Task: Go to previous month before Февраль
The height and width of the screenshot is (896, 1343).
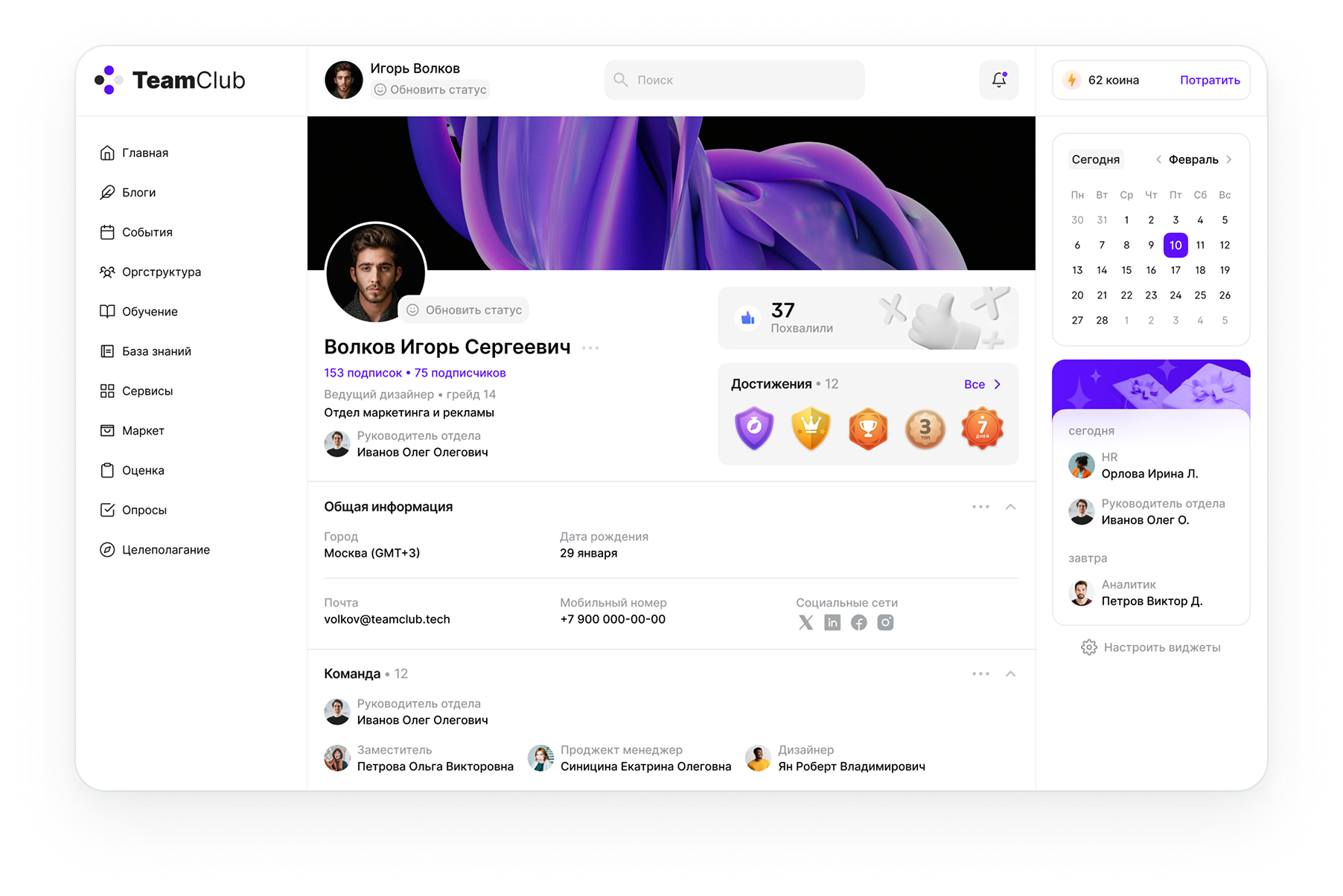Action: point(1158,159)
